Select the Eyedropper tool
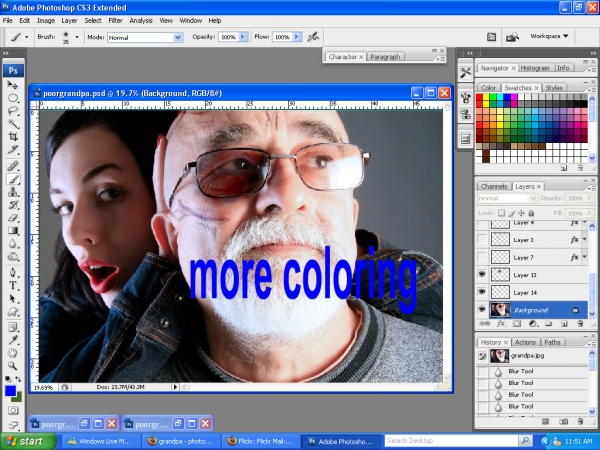The height and width of the screenshot is (450, 600). 13,340
